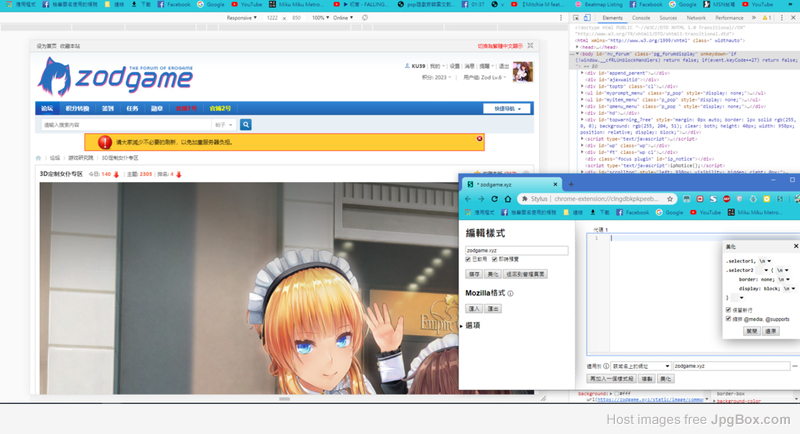The height and width of the screenshot is (434, 800).
Task: Click the YouTube bookmark in Stylus window
Action: (706, 212)
